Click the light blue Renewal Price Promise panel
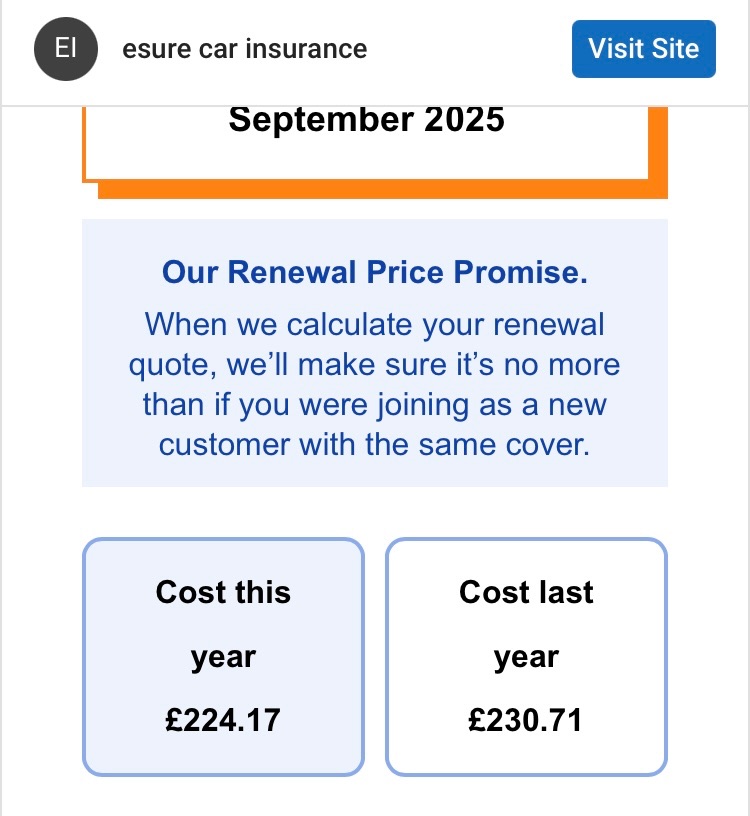The width and height of the screenshot is (750, 816). [375, 353]
